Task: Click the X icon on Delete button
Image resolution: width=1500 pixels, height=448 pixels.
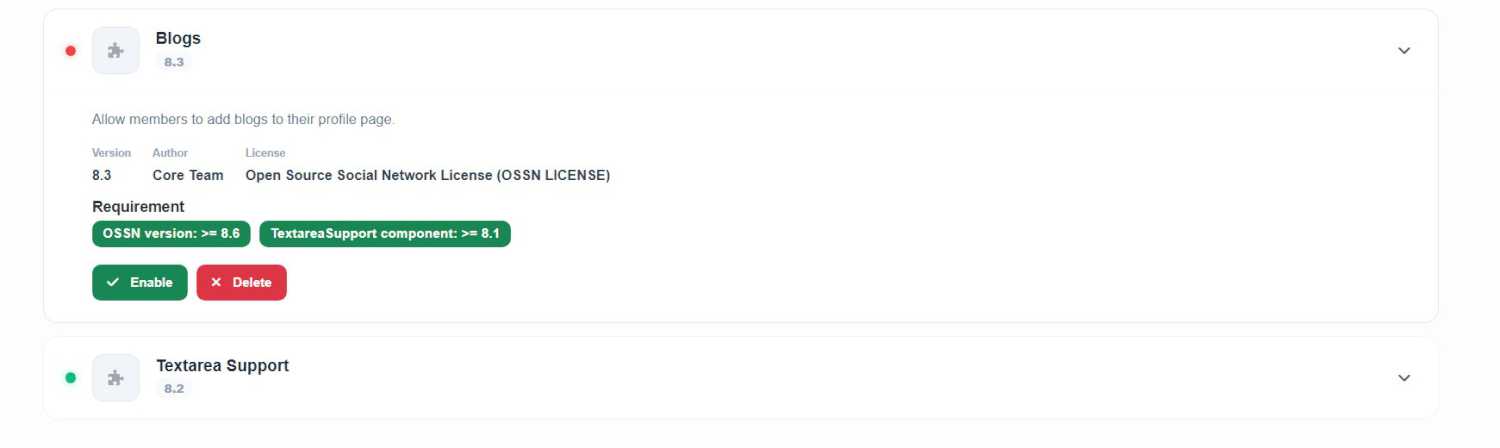Action: (216, 283)
